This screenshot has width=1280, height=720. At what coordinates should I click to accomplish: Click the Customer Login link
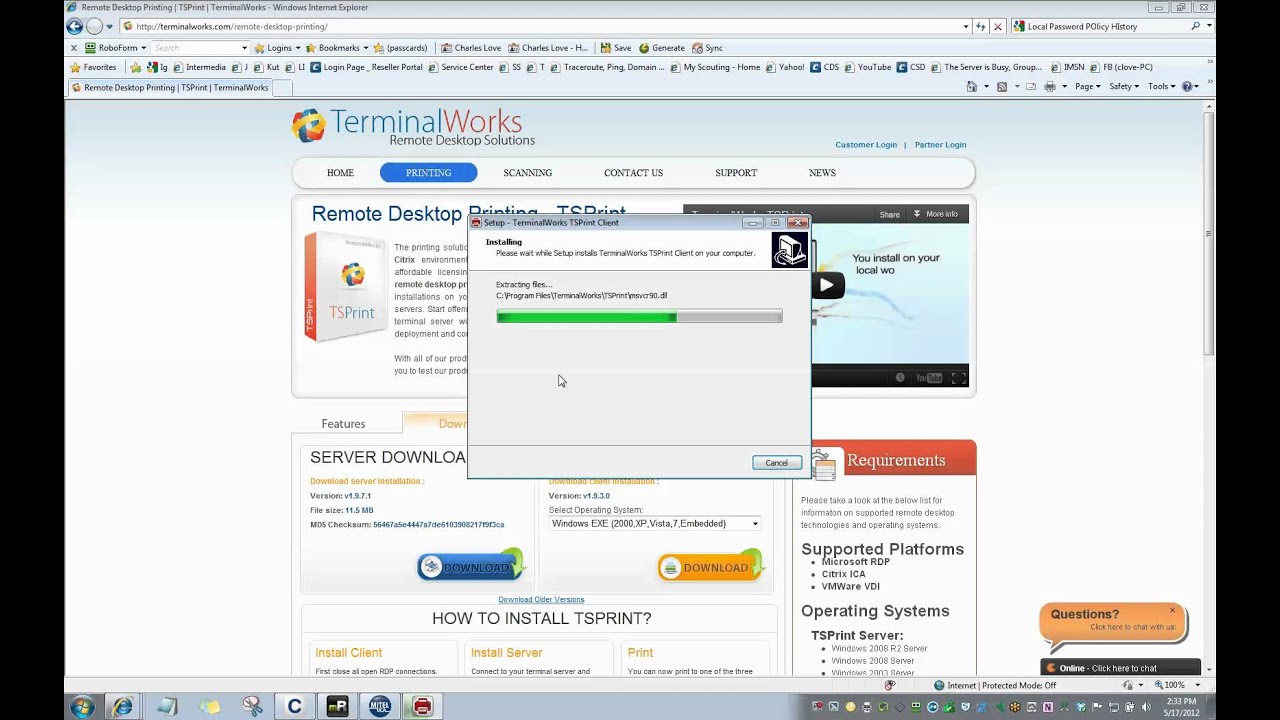pyautogui.click(x=866, y=145)
